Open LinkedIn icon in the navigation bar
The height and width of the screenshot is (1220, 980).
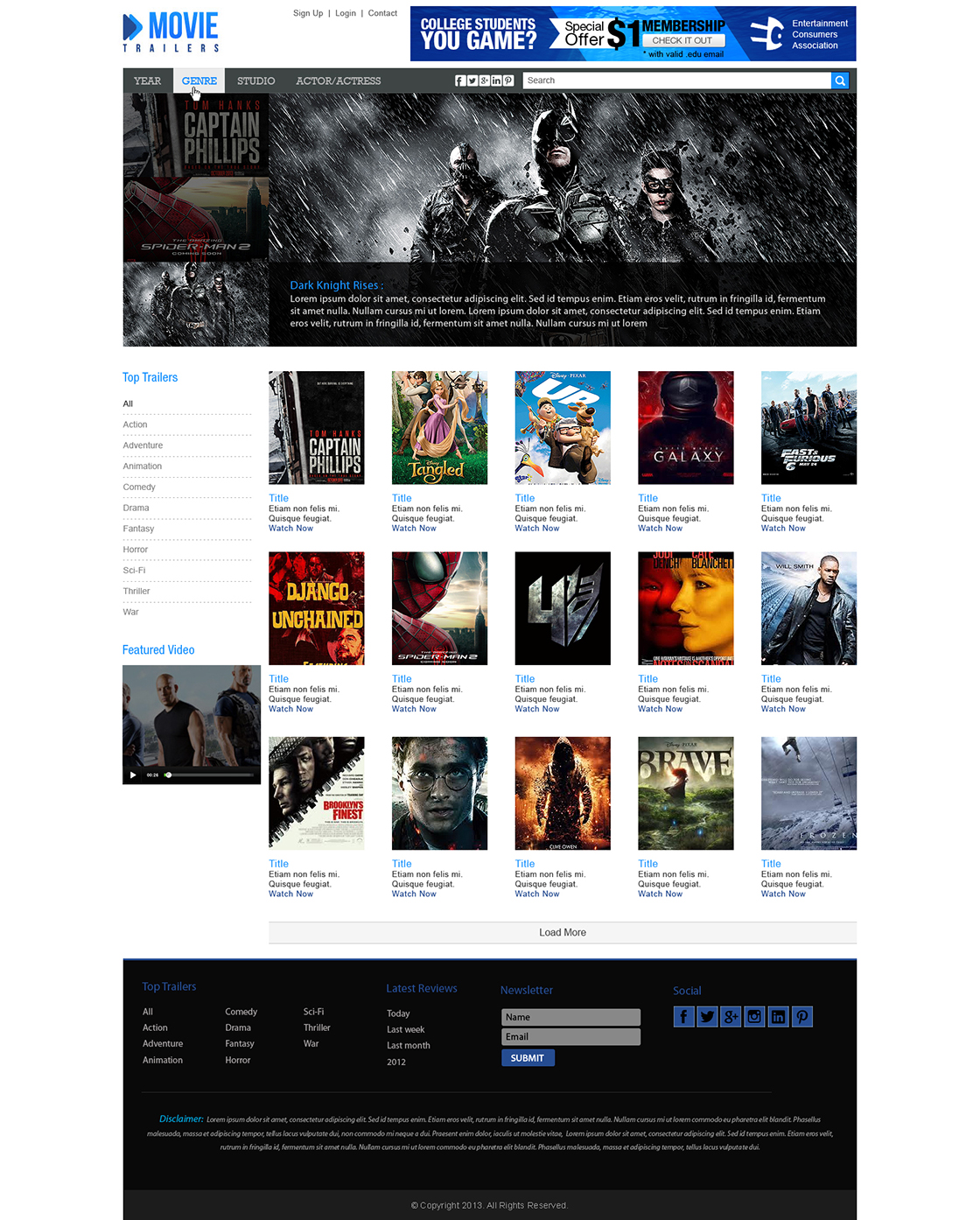496,81
